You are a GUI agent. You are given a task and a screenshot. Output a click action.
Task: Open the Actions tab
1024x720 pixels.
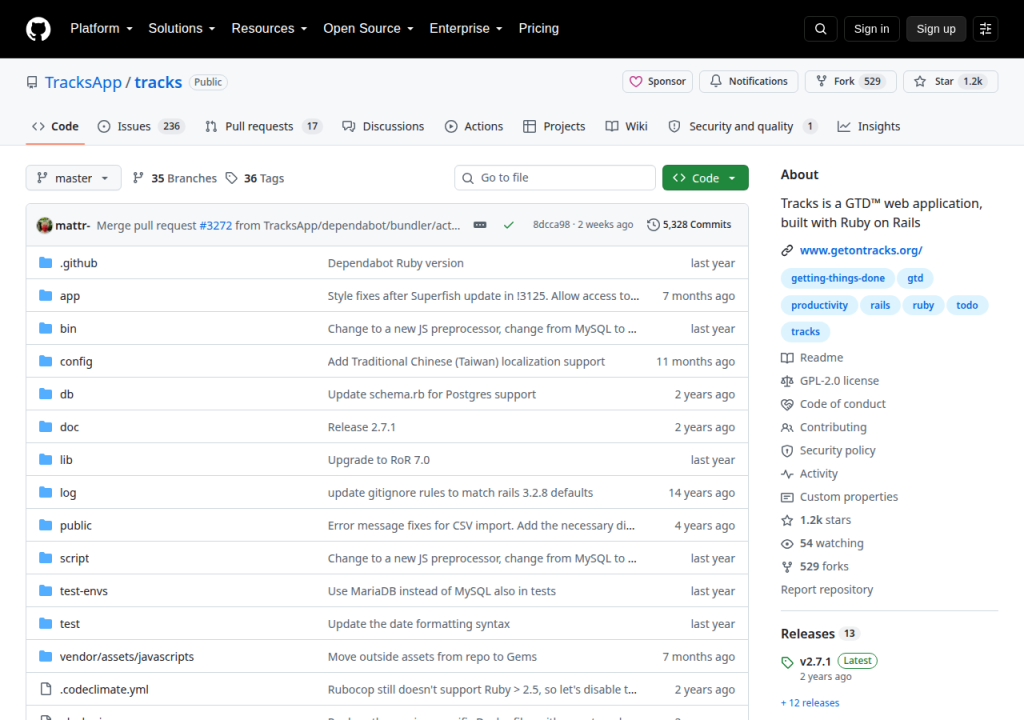(x=474, y=126)
